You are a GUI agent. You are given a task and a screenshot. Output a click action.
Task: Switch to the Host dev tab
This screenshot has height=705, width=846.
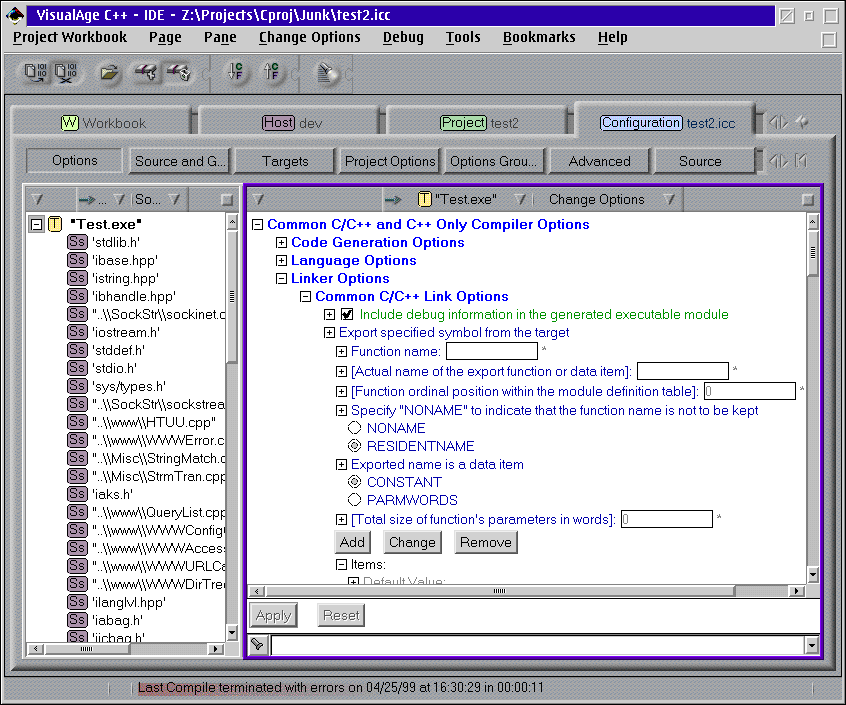pos(292,123)
